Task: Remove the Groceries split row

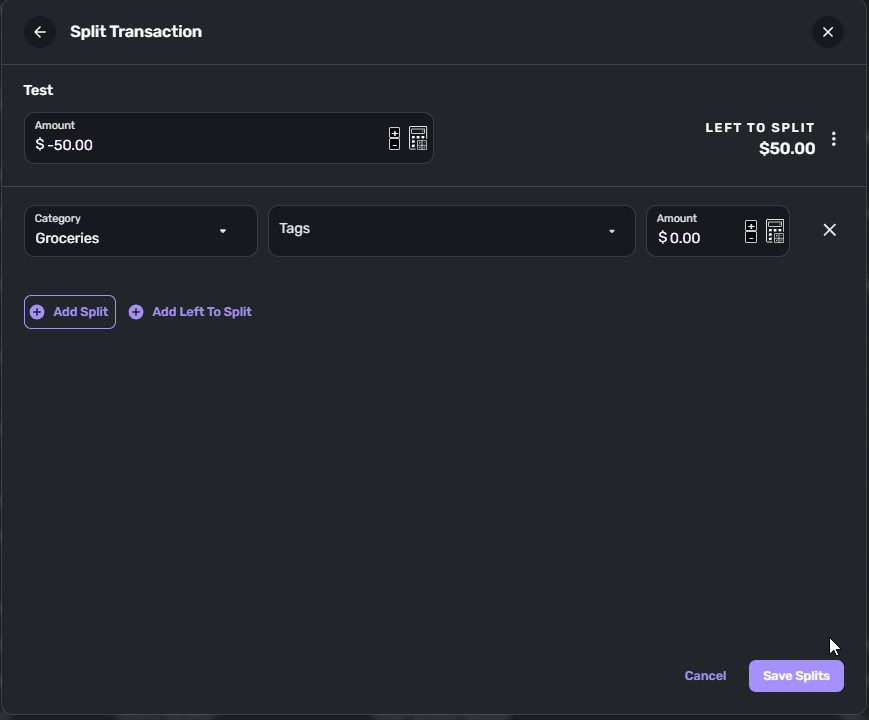Action: (x=829, y=230)
